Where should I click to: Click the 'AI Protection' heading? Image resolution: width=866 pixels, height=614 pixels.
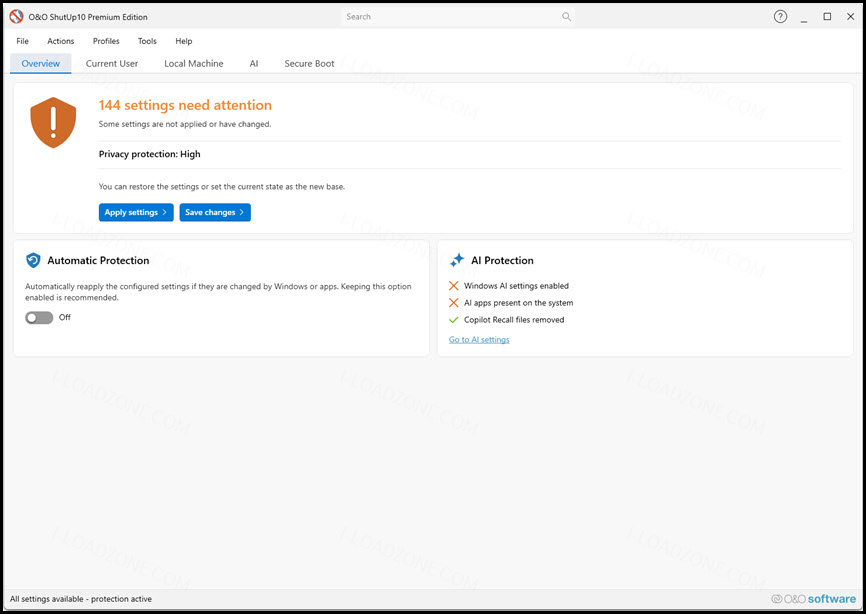502,260
